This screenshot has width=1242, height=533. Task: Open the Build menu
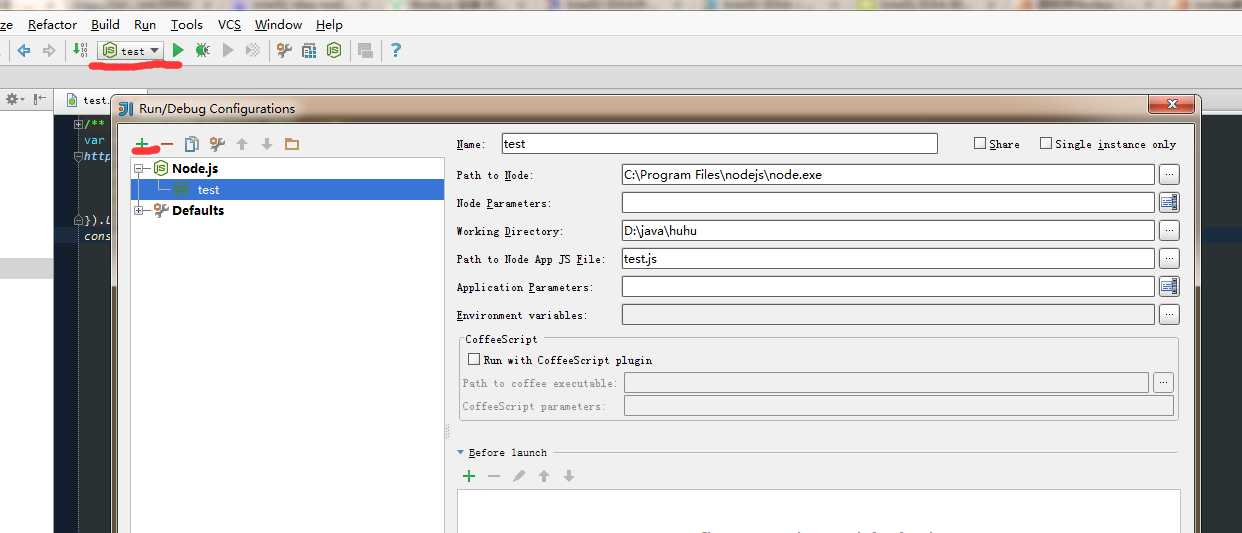coord(105,24)
